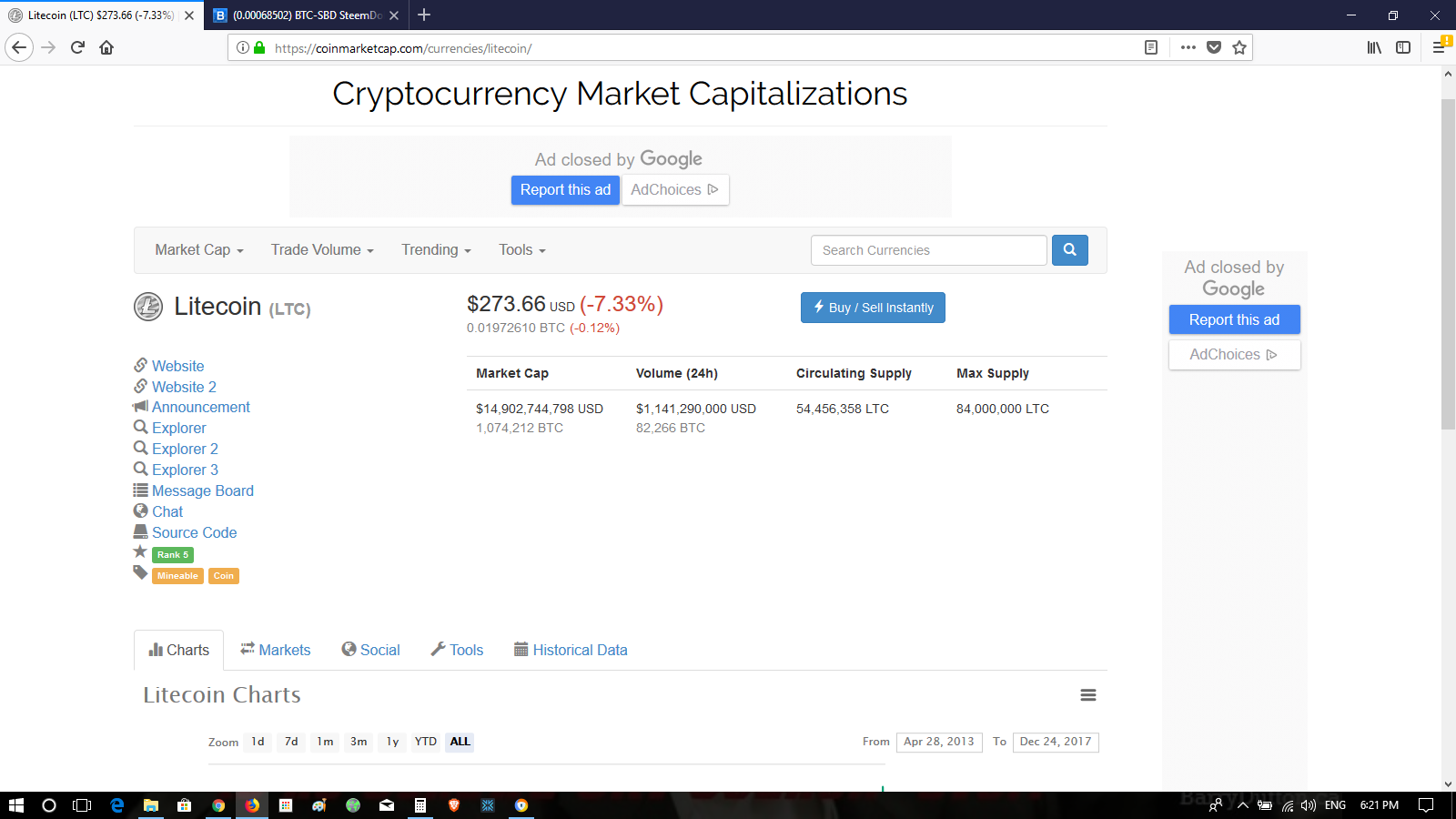Set chart zoom to 1y
1456x819 pixels.
click(392, 742)
